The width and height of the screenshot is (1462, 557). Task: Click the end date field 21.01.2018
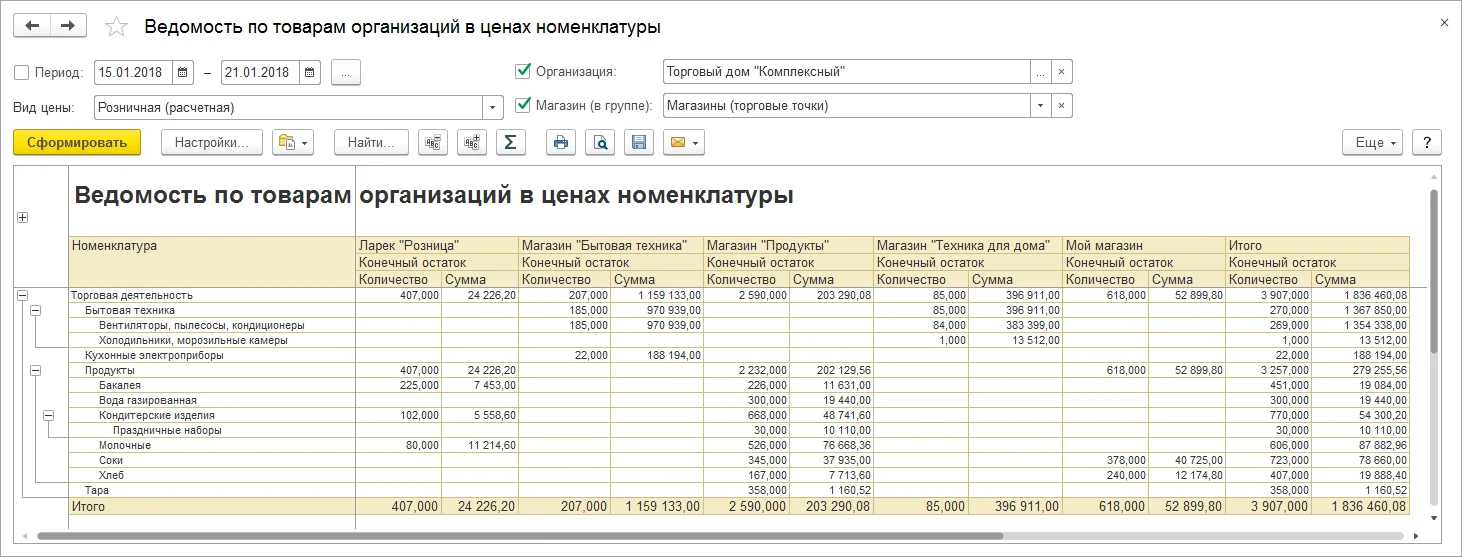[x=260, y=72]
